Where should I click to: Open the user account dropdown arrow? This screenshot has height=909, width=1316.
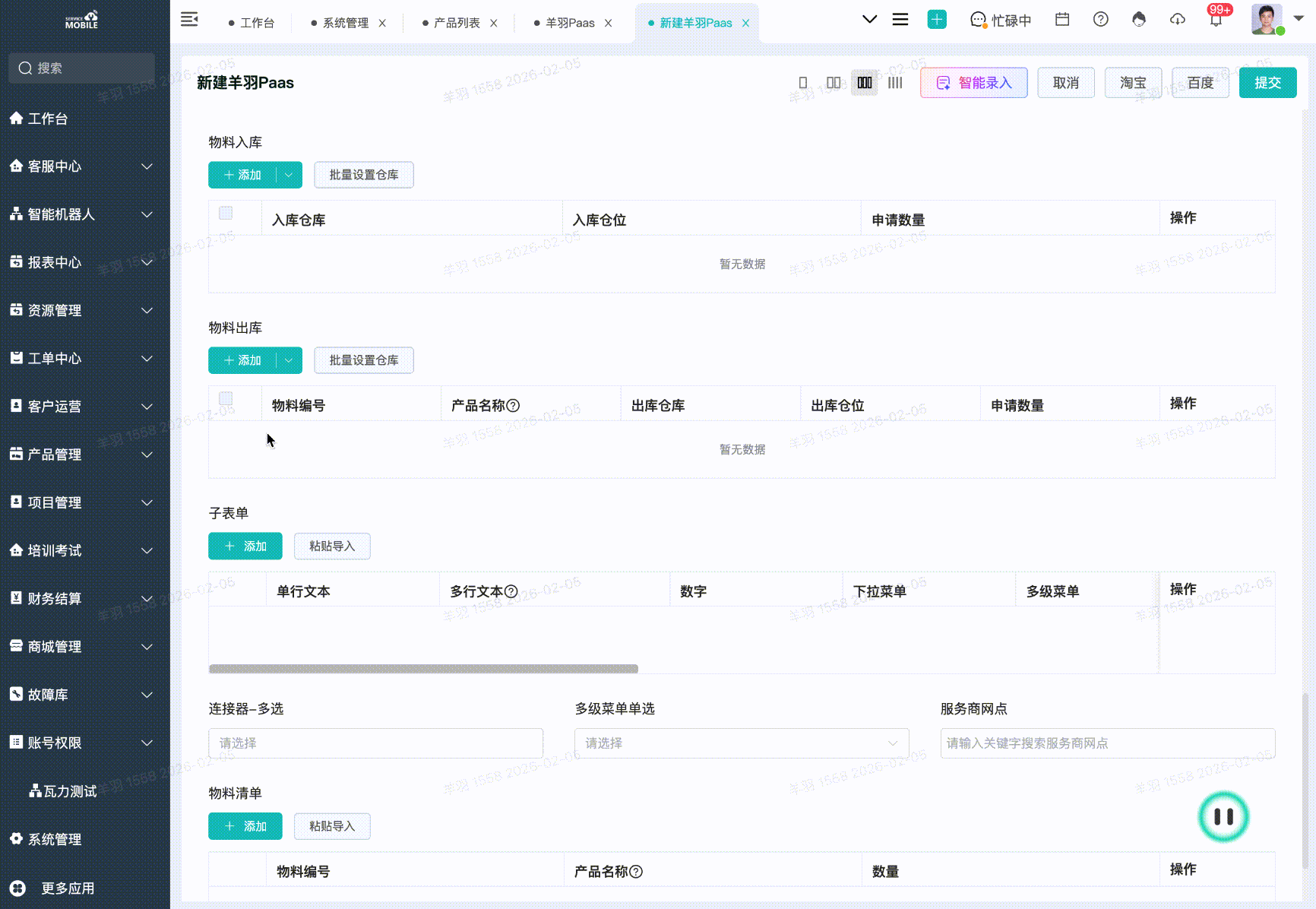pyautogui.click(x=1299, y=18)
